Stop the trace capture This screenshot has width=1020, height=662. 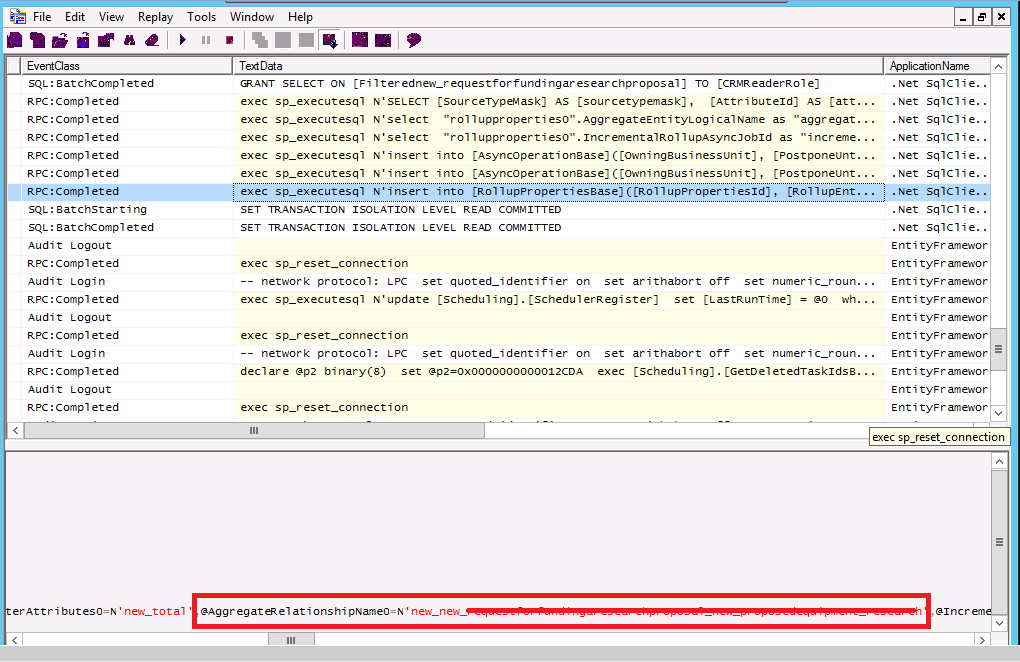tap(229, 40)
